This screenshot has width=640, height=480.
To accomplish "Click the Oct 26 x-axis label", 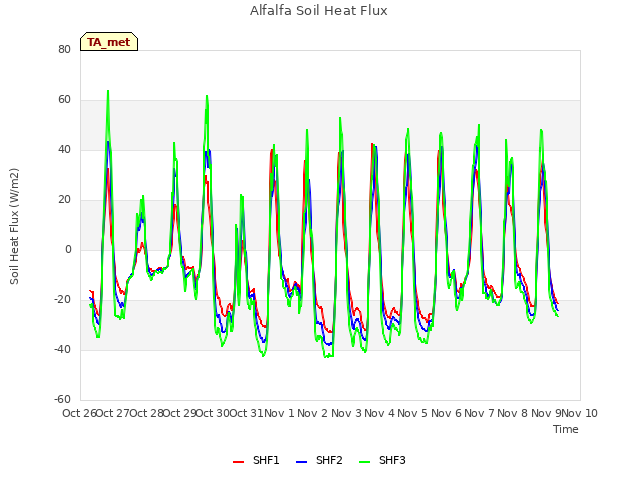I will coord(79,413).
